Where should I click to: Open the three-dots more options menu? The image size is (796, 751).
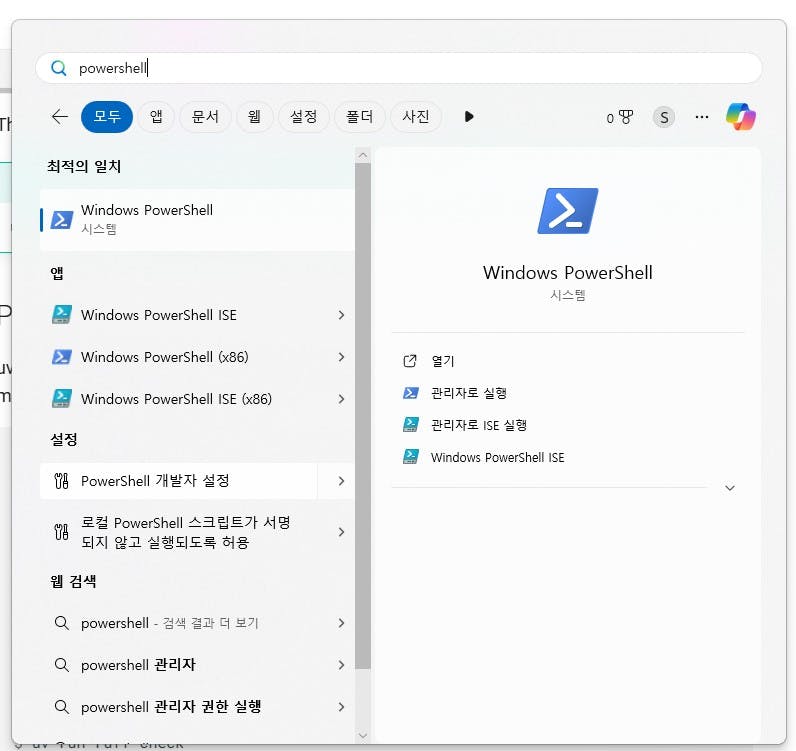point(702,117)
